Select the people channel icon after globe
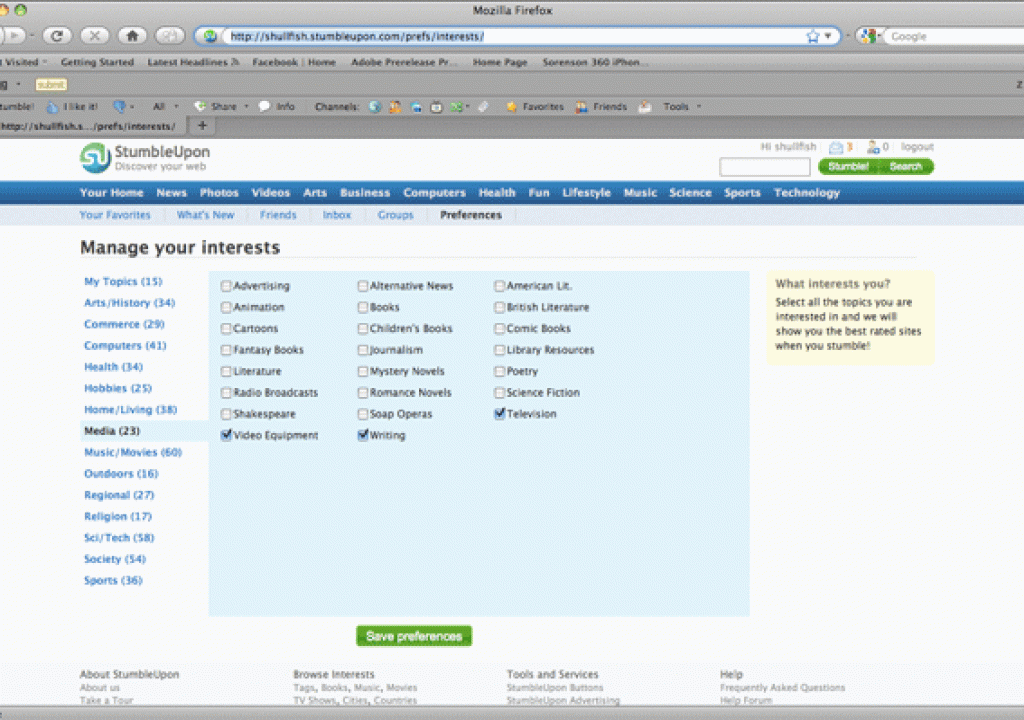 (x=395, y=106)
